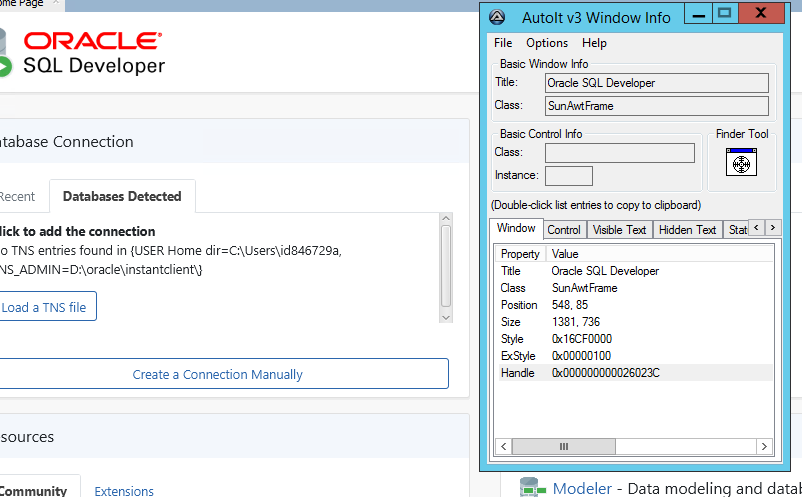
Task: Click the Oracle SQL Developer logo
Action: (x=82, y=54)
